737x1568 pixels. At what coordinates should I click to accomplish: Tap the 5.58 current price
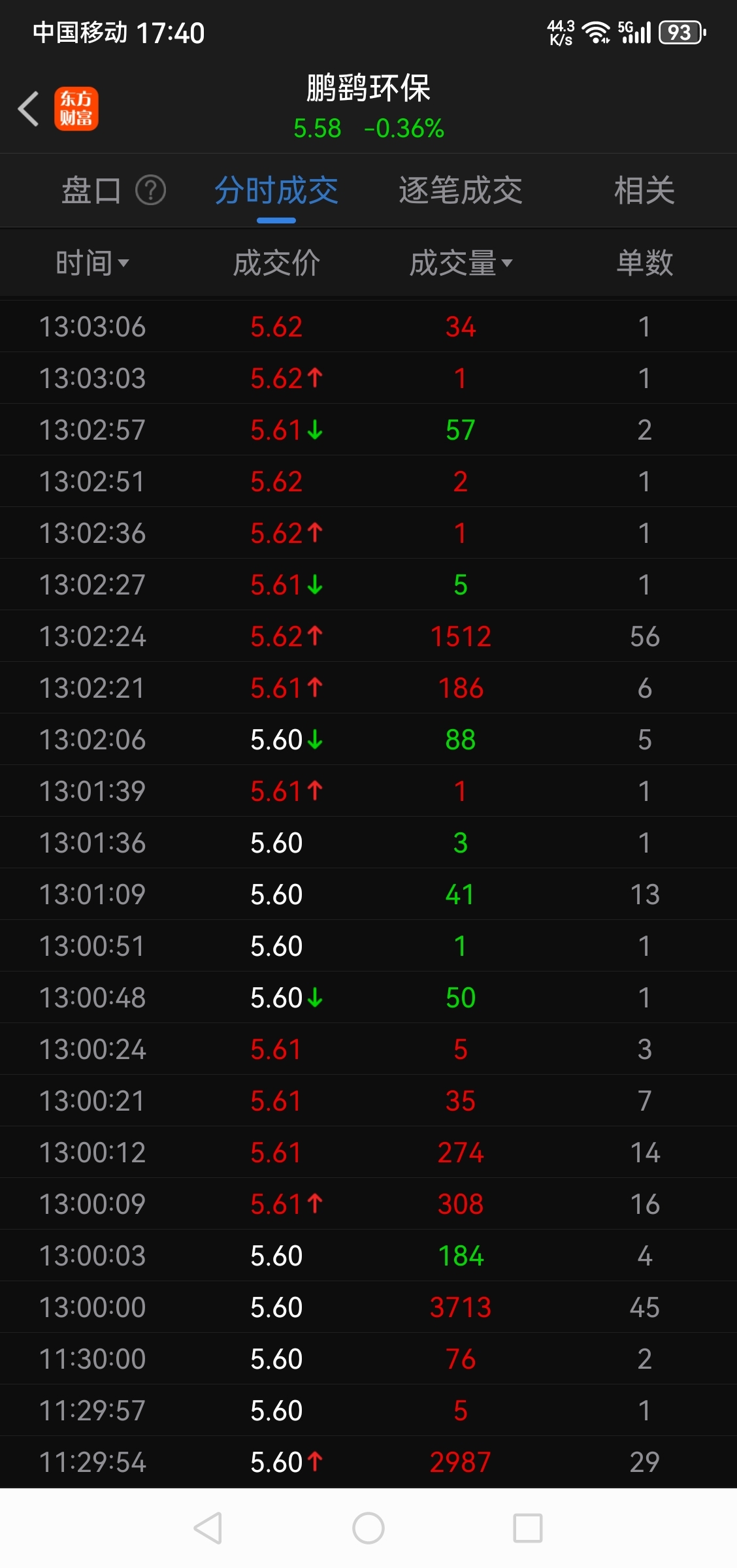[x=317, y=129]
